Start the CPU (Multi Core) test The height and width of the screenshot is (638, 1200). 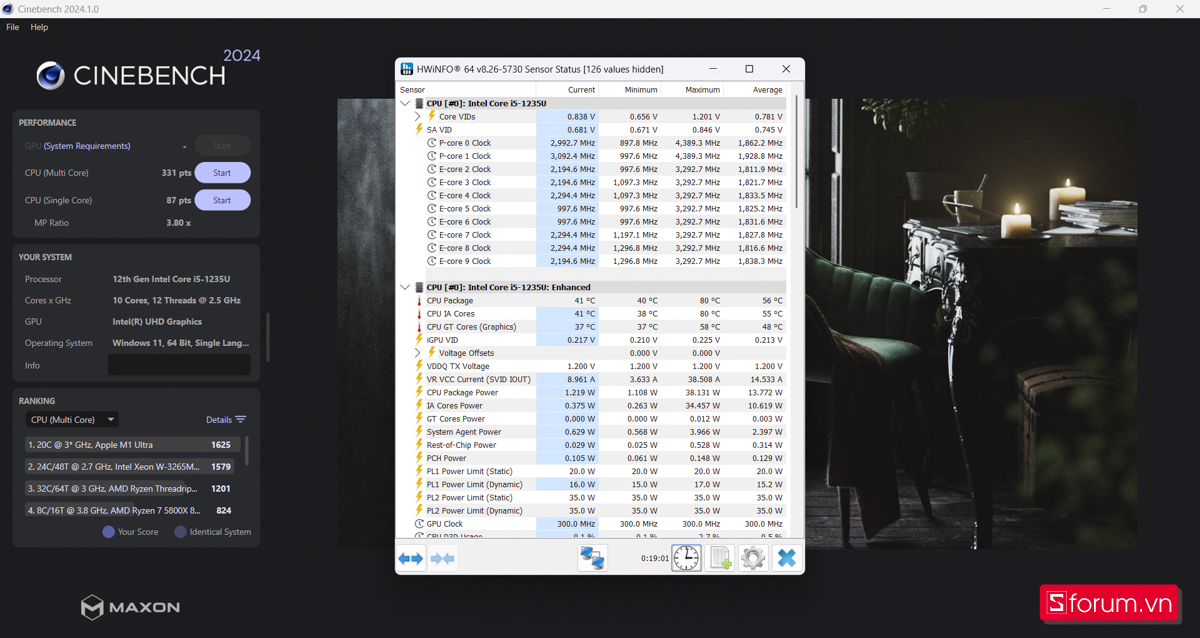coord(222,173)
